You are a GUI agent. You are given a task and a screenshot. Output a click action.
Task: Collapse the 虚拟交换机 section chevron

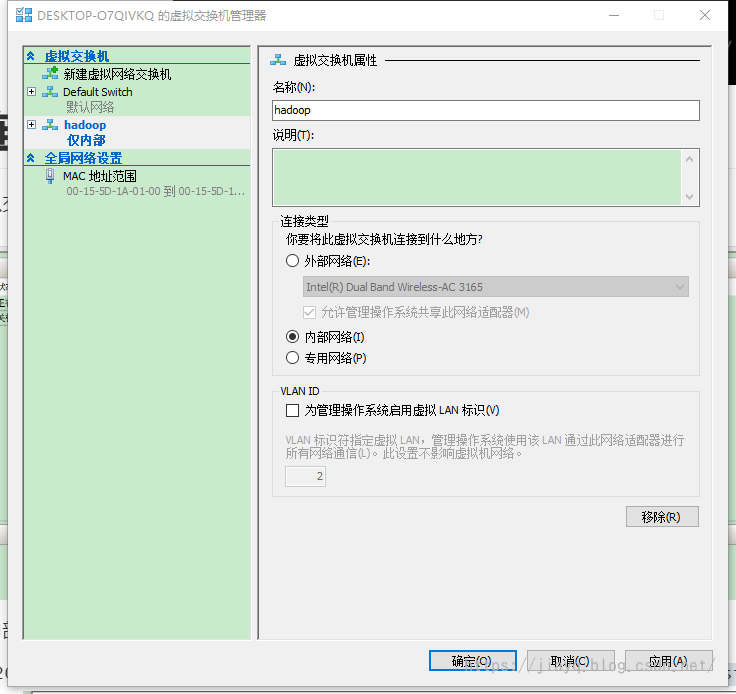(31, 57)
